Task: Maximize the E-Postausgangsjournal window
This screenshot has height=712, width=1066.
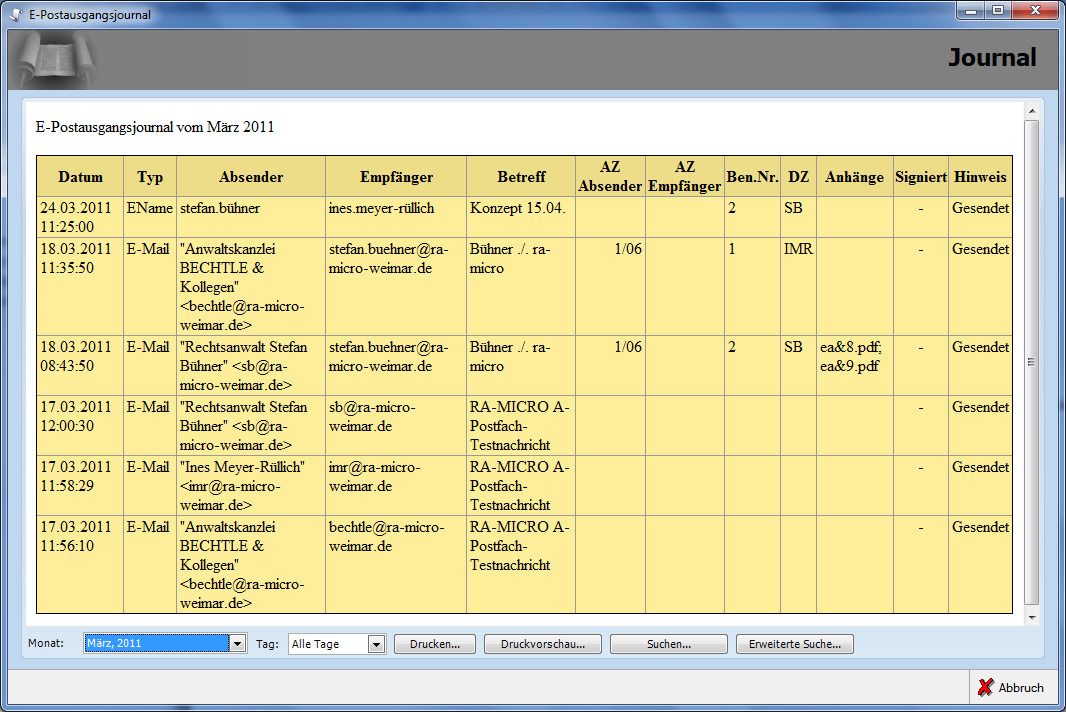Action: 997,11
